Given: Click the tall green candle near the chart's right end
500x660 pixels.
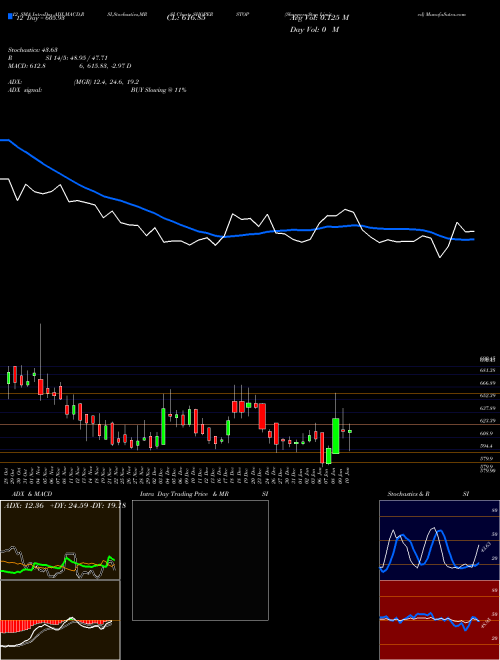Looking at the screenshot, I should [336, 436].
